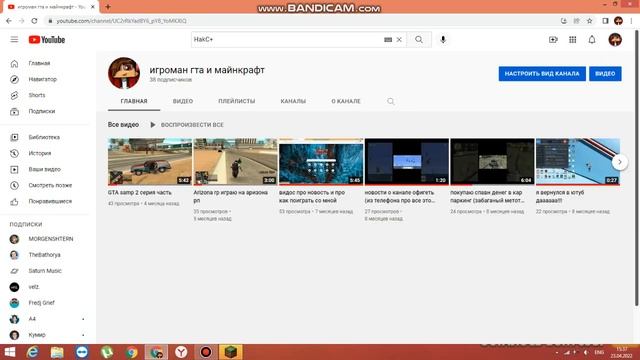
Task: Open the Create video camera icon
Action: [553, 40]
